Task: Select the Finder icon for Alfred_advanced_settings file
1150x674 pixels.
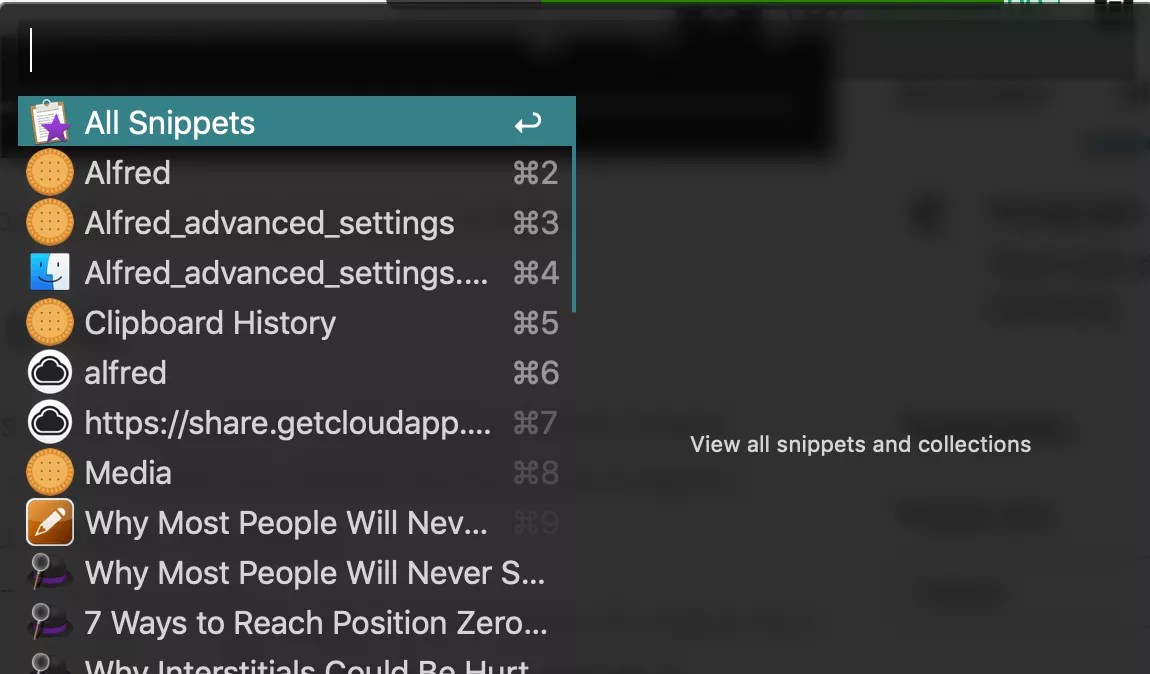Action: click(50, 272)
